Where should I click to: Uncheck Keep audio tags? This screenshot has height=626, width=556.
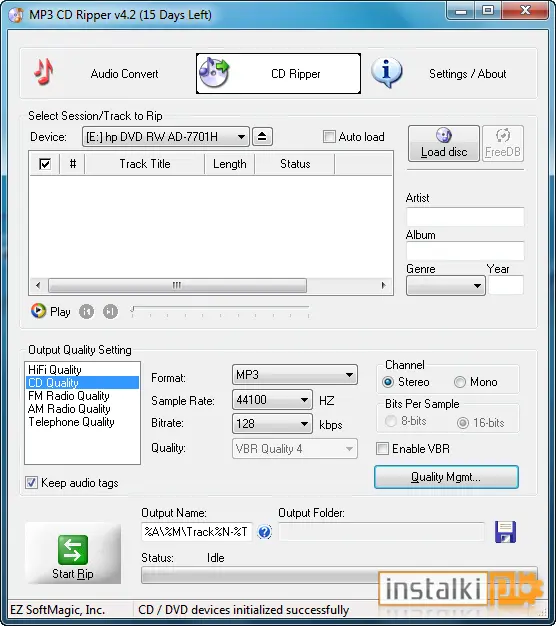tap(31, 482)
